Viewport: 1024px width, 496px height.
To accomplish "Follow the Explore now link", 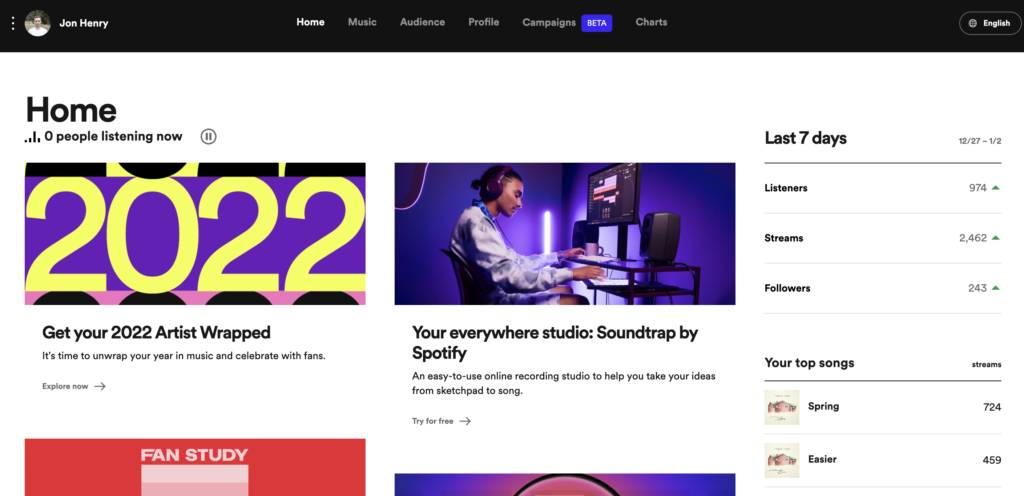I will click(x=74, y=386).
